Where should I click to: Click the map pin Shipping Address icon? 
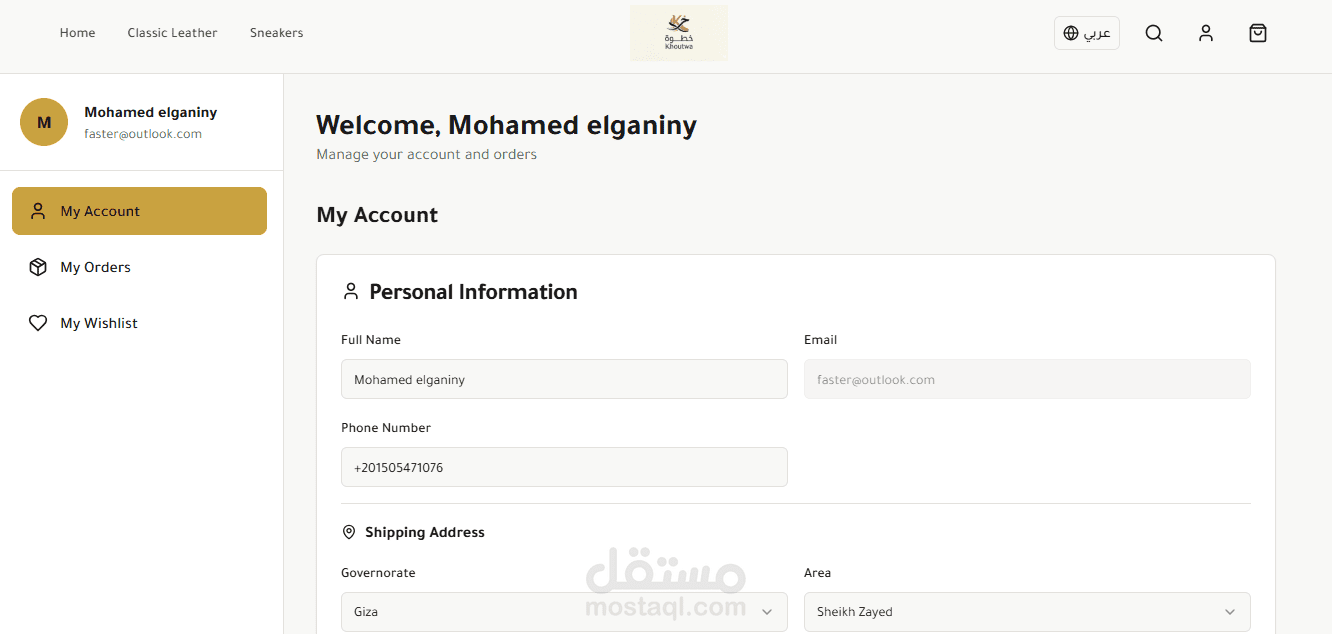point(349,532)
